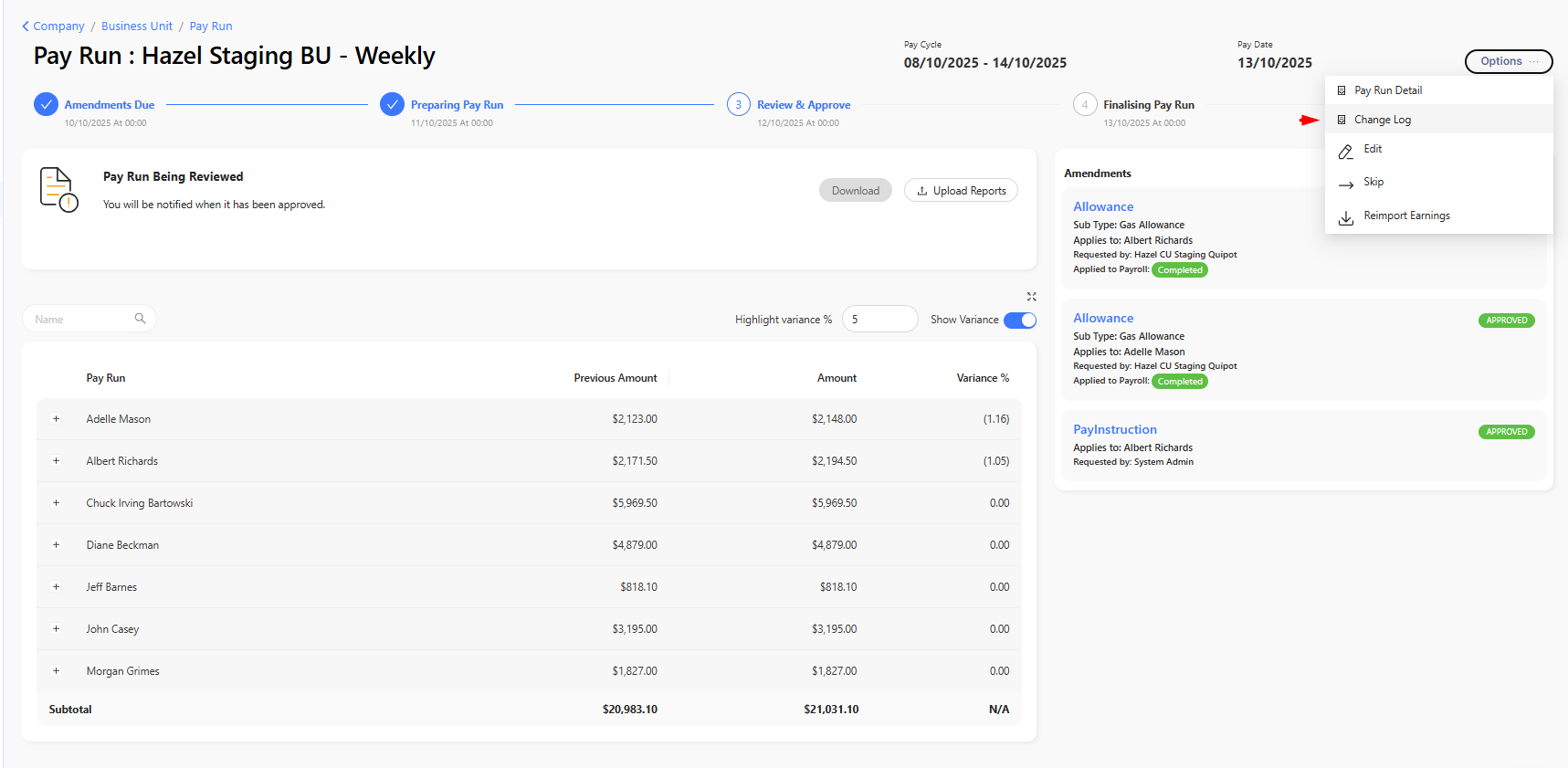1568x768 pixels.
Task: Click the Amendments Due step label
Action: pyautogui.click(x=110, y=105)
